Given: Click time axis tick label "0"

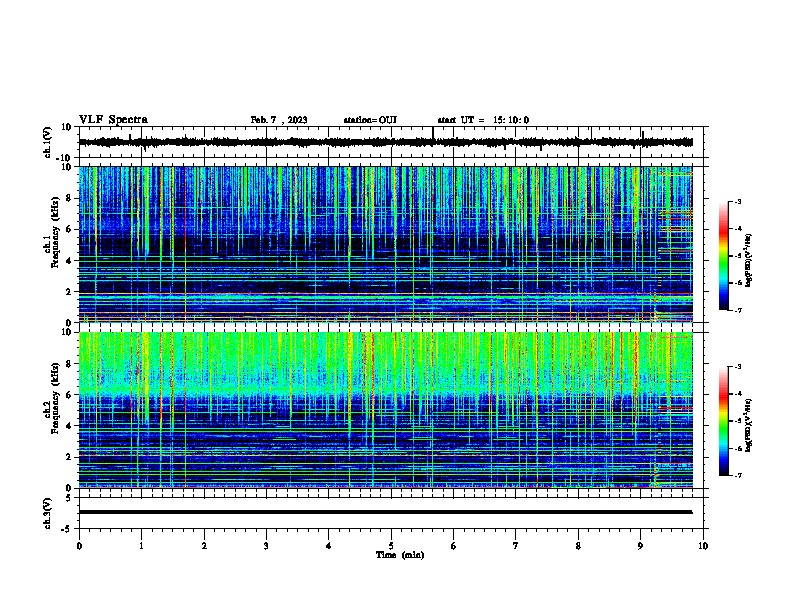Looking at the screenshot, I should (79, 546).
